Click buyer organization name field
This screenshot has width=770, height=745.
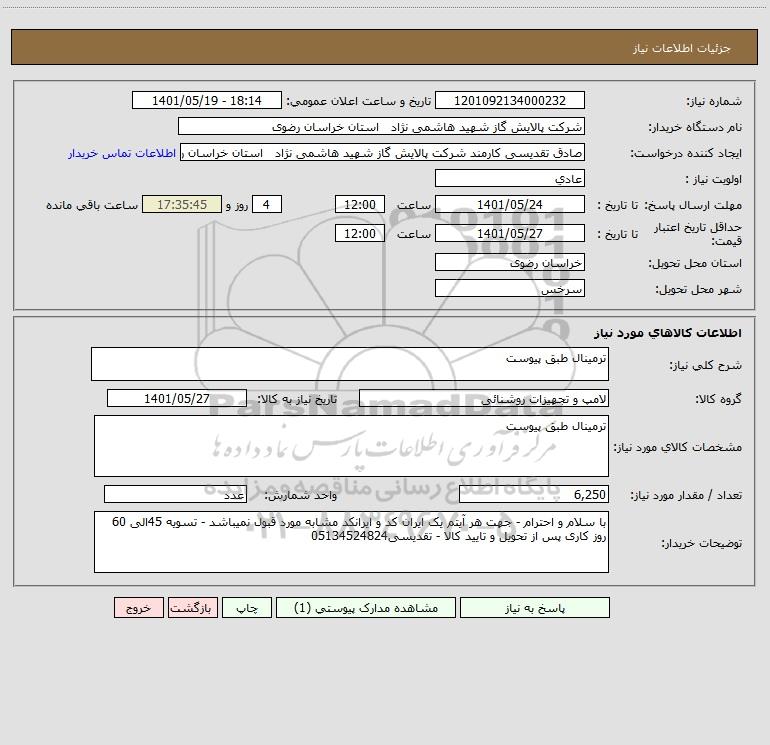[381, 126]
